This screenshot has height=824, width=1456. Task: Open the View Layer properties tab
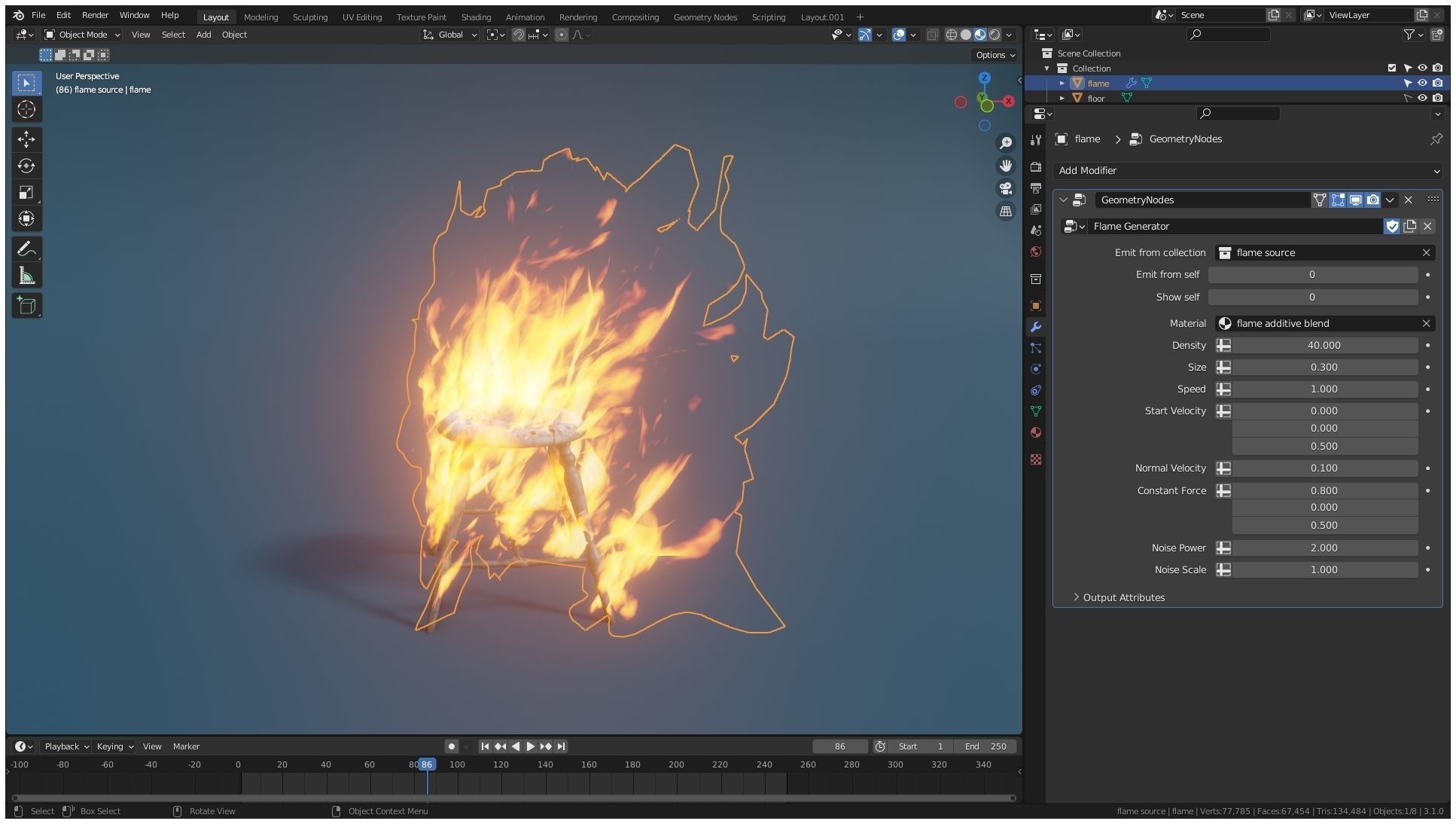click(1036, 209)
